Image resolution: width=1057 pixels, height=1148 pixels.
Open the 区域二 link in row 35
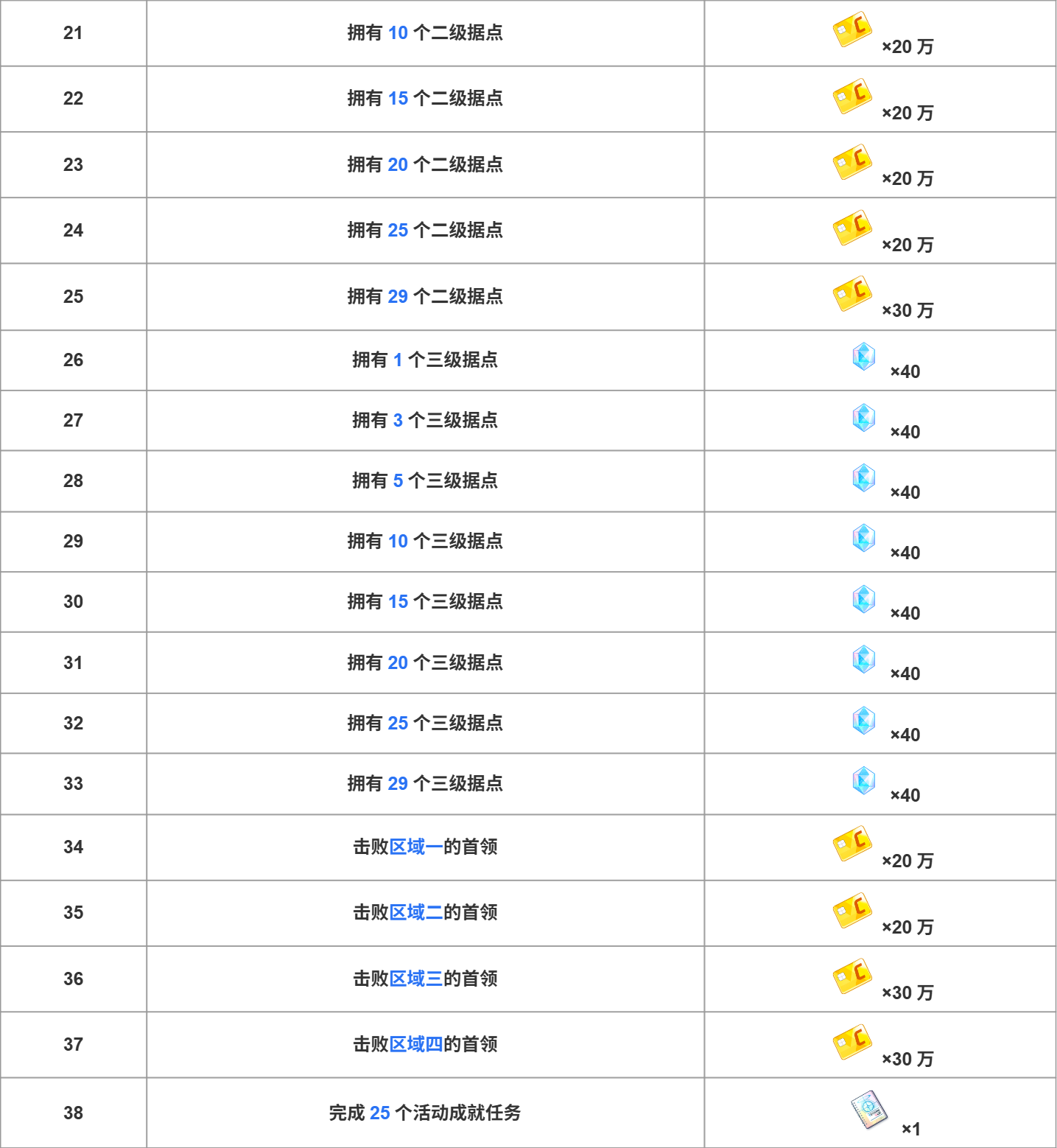click(415, 912)
